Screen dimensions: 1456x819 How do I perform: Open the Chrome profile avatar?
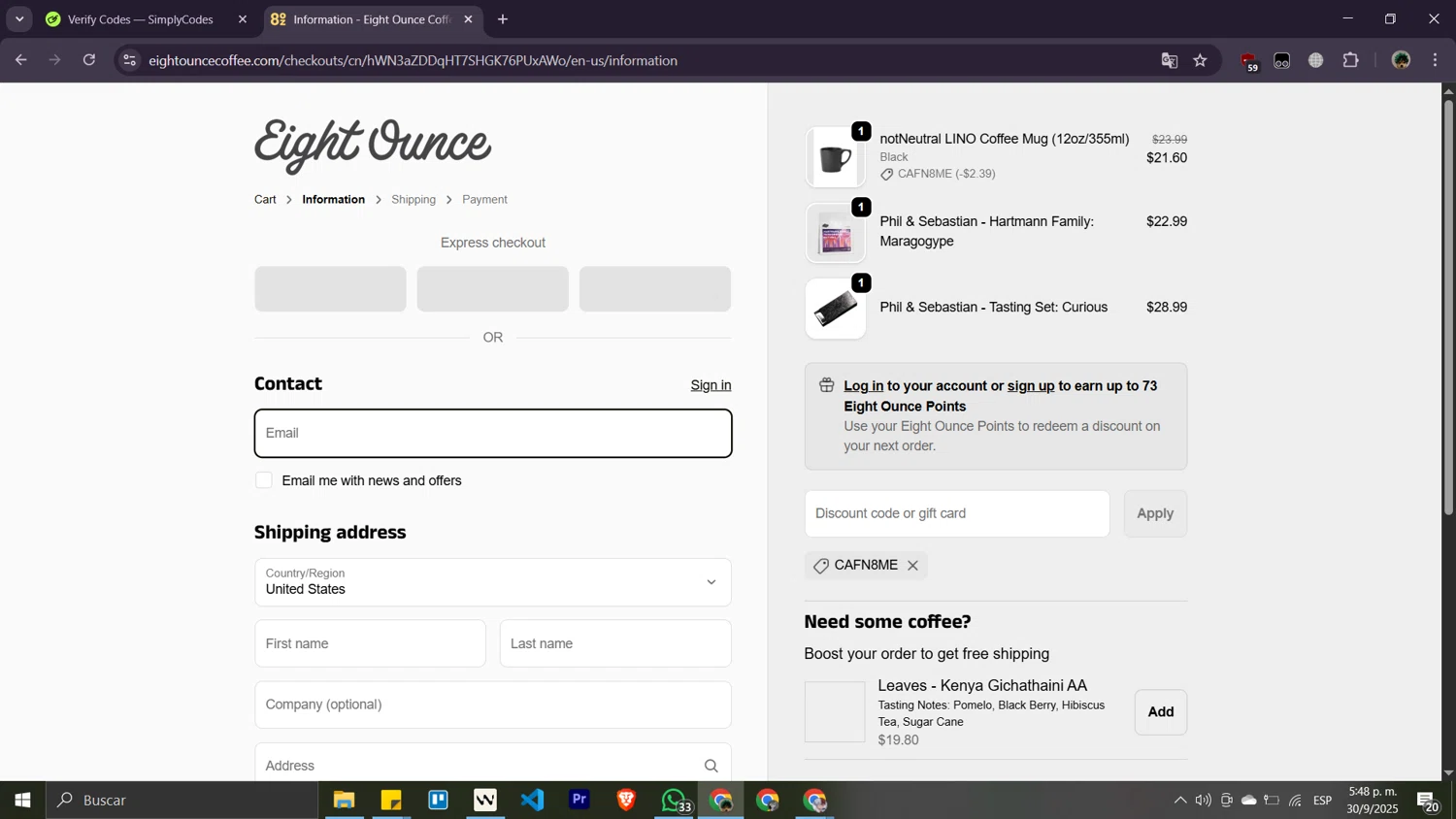pos(1401,60)
